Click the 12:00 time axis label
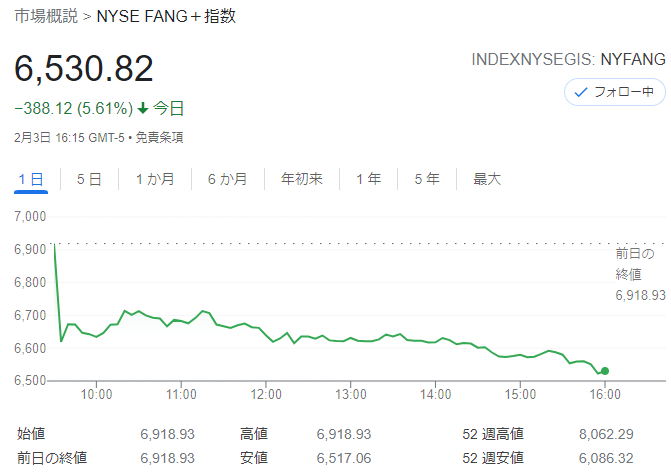 [266, 394]
